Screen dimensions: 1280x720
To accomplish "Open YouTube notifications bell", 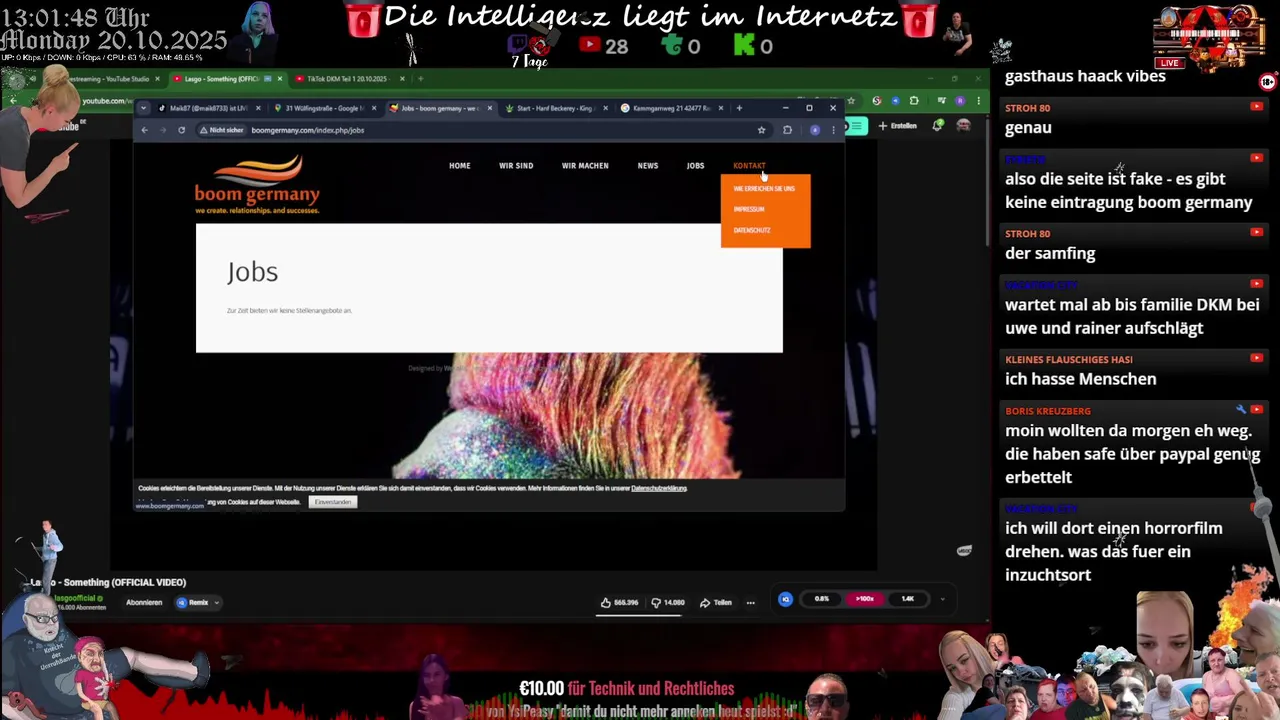I will [938, 126].
